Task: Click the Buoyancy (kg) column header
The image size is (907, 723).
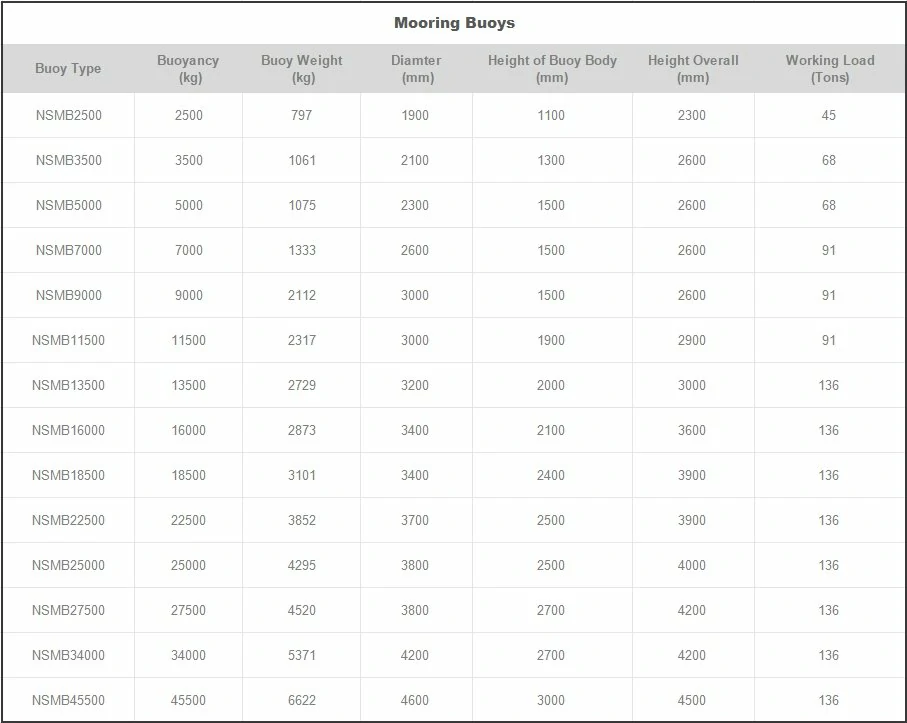Action: pos(188,68)
